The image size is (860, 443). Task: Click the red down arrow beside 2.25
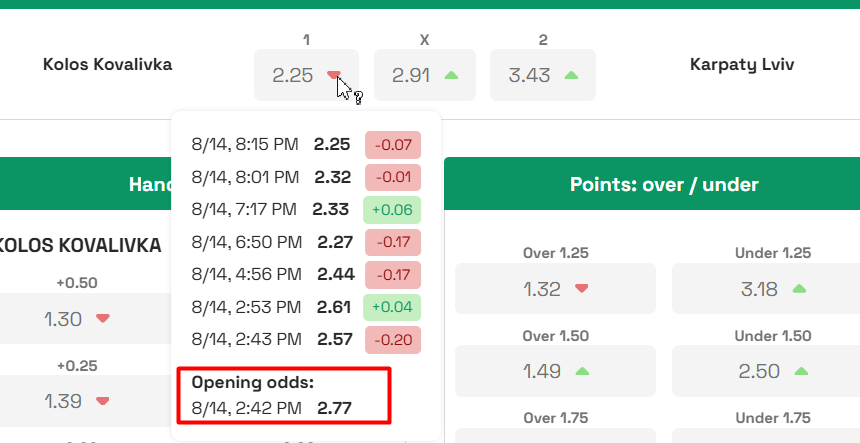(x=334, y=75)
